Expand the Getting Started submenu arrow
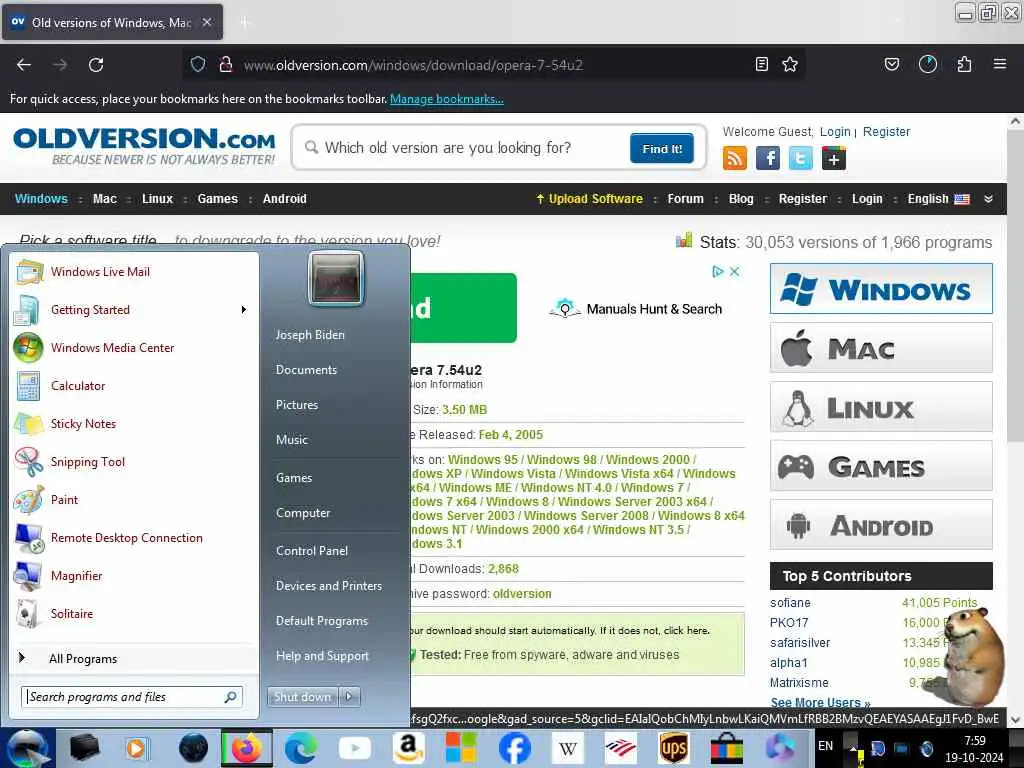 (x=244, y=310)
